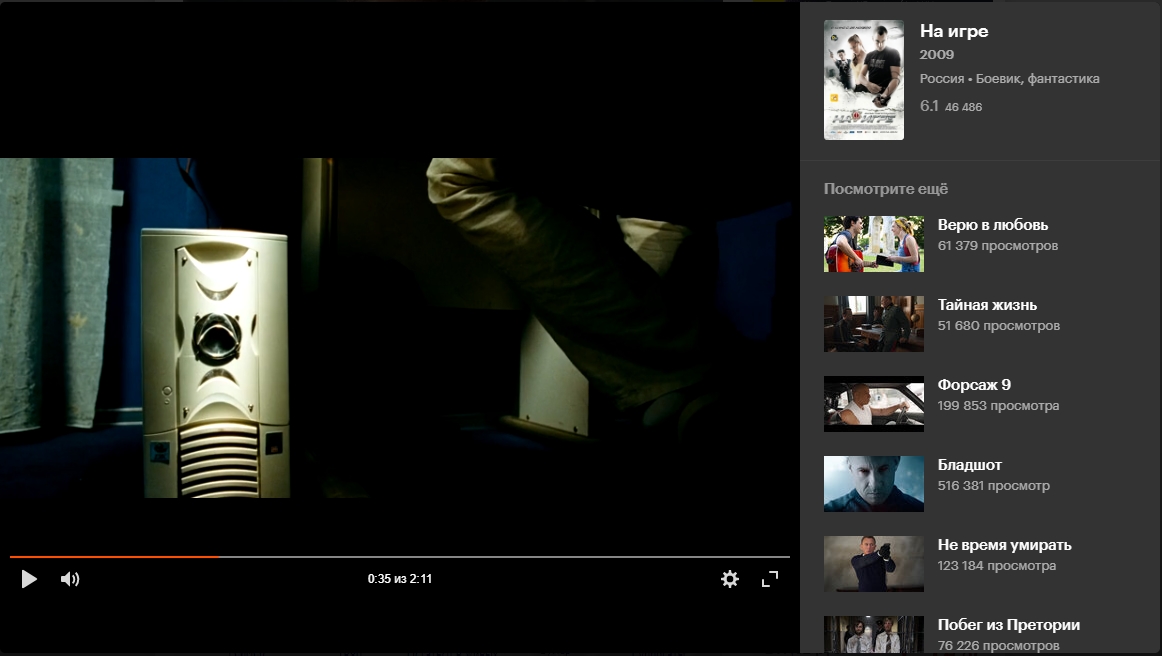
Task: Open the Тайная жизнь title
Action: [x=987, y=305]
